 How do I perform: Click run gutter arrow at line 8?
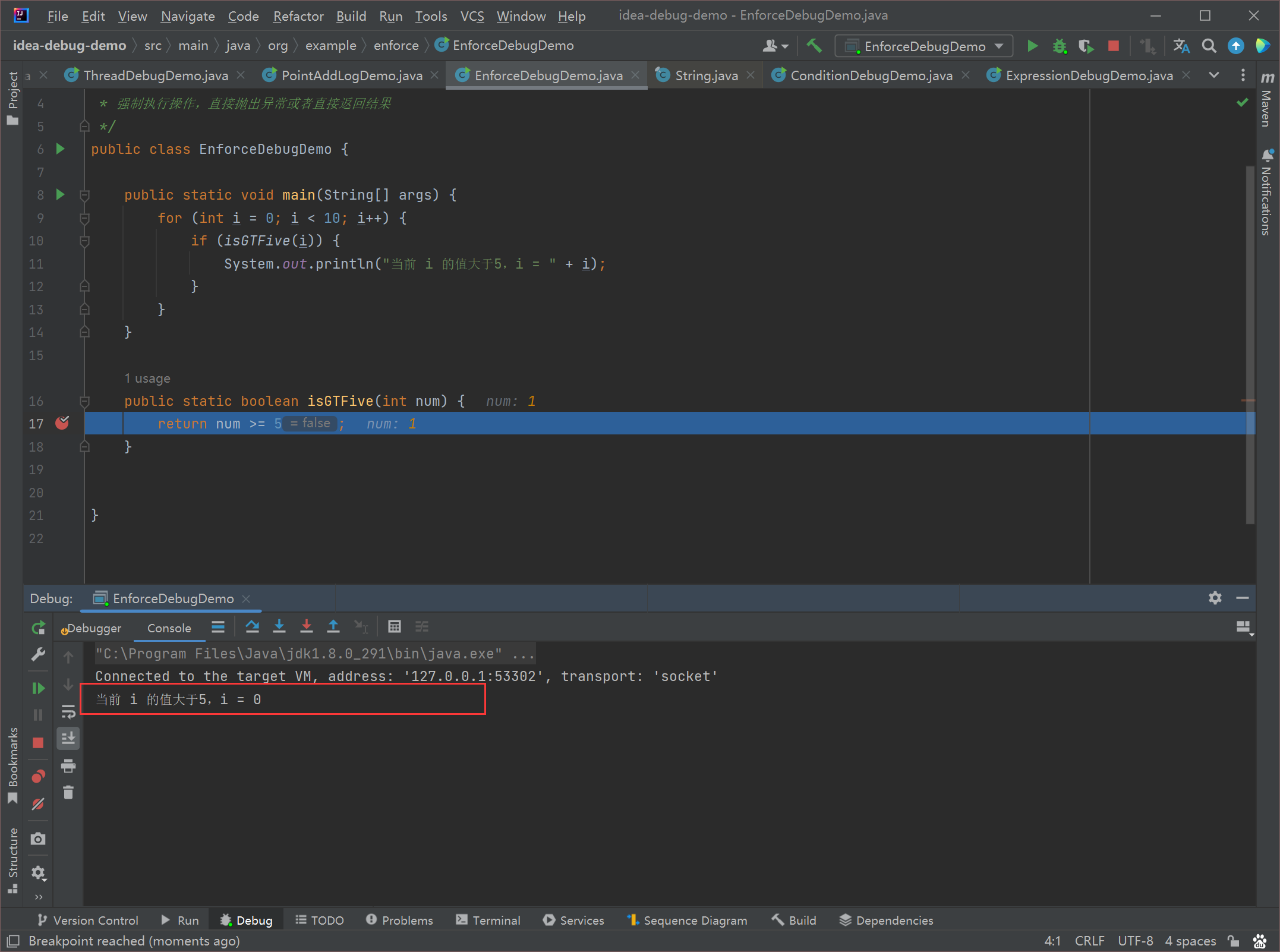tap(60, 194)
